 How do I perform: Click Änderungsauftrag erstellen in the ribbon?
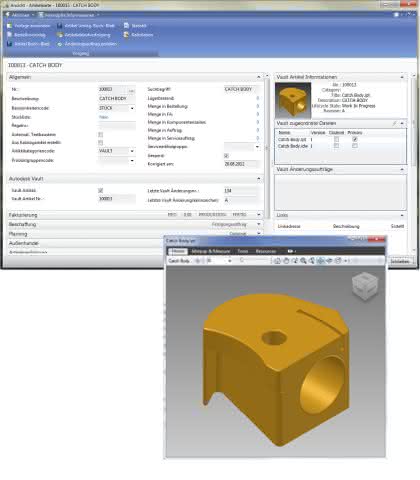pyautogui.click(x=87, y=44)
